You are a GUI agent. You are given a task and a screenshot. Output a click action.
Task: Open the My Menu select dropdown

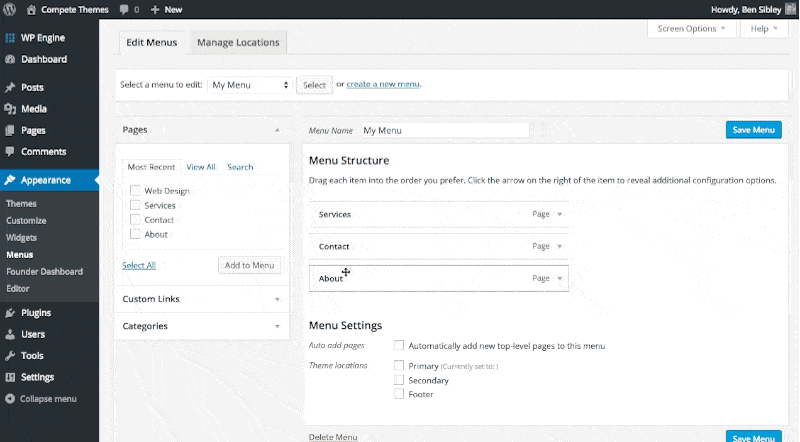click(x=250, y=85)
